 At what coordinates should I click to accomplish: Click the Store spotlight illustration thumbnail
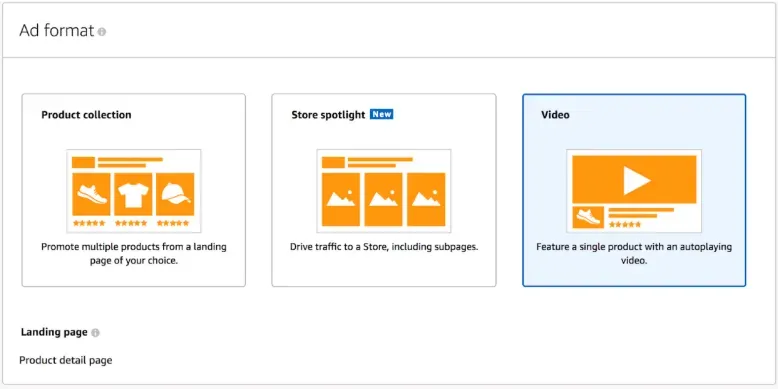click(384, 191)
